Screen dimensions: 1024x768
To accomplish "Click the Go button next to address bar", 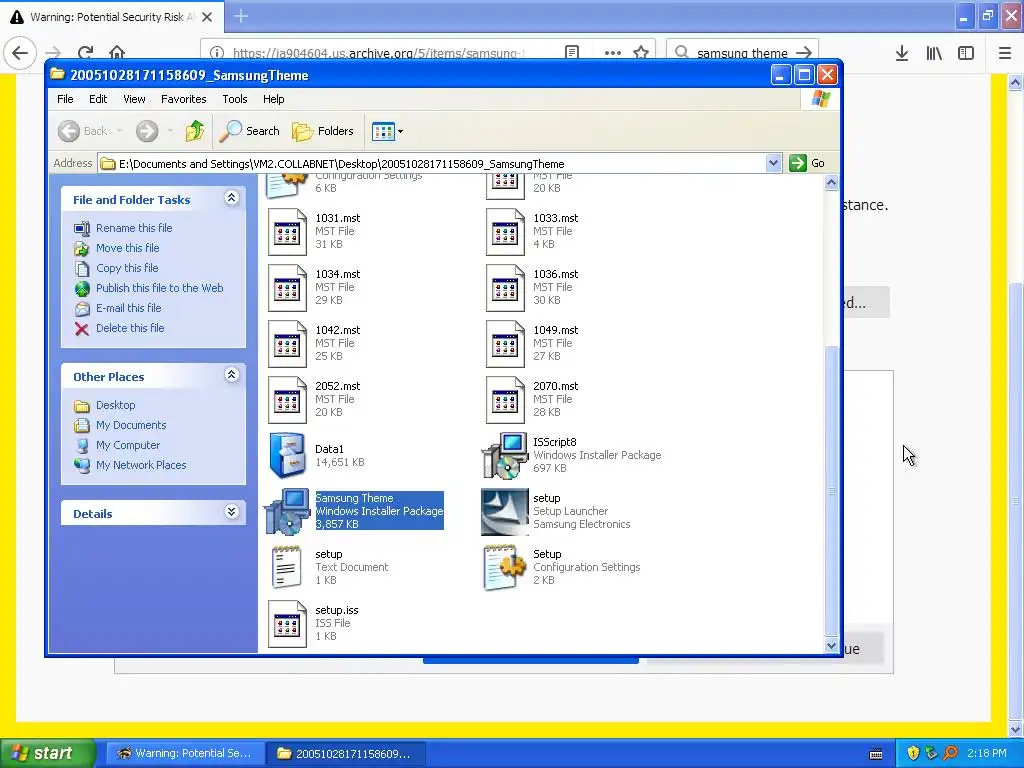I will point(807,163).
